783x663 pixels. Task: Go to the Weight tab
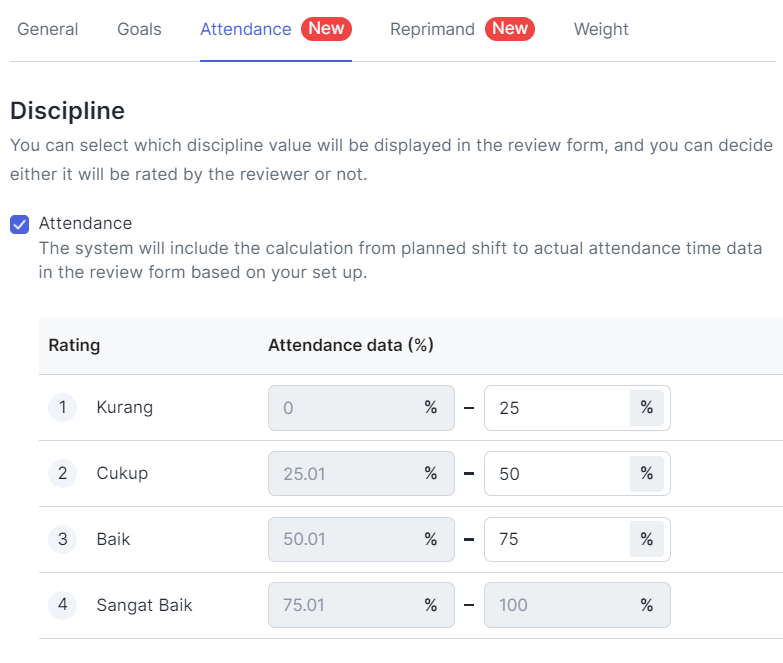click(601, 29)
